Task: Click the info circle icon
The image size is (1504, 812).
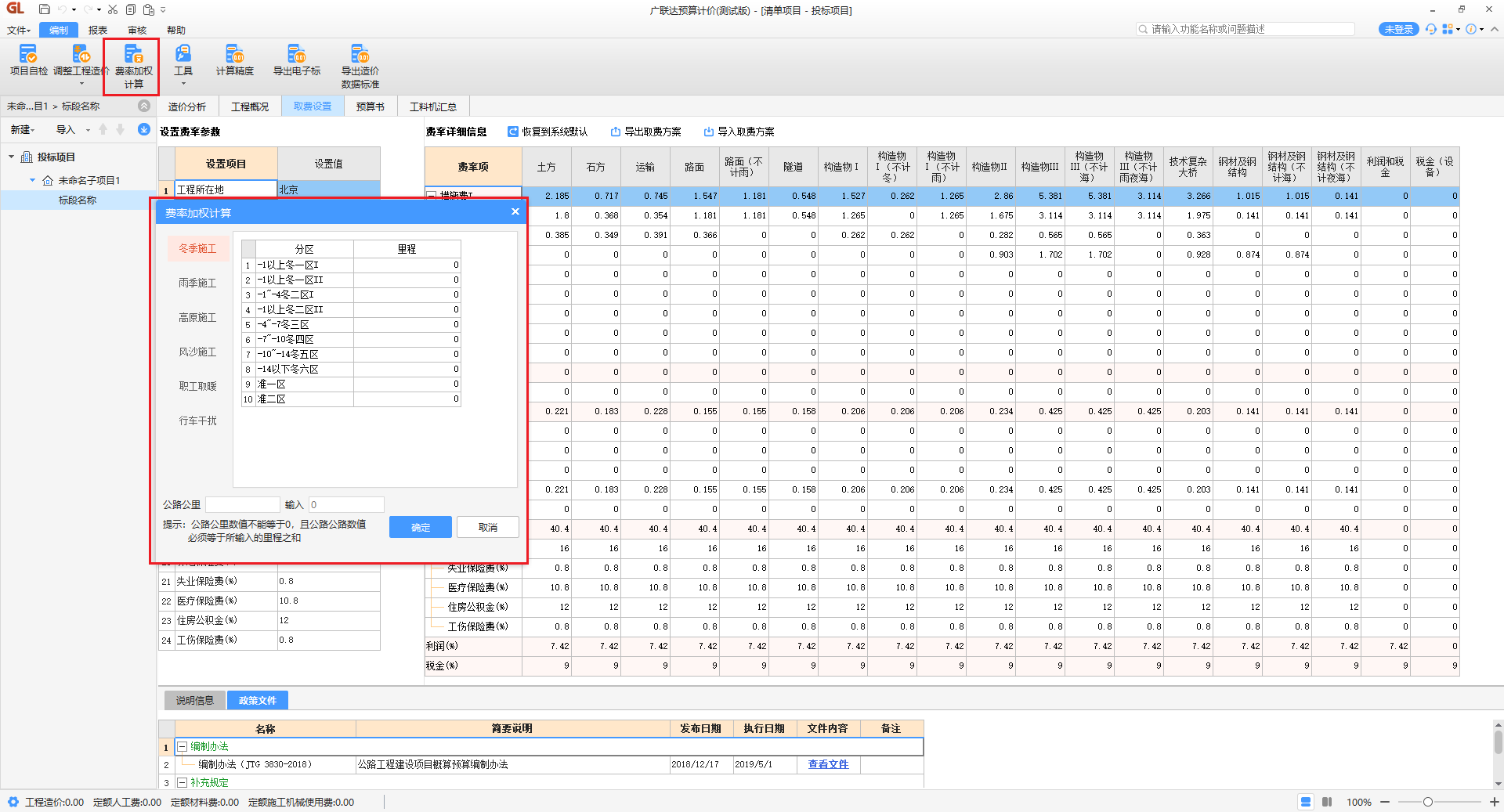Action: (1471, 29)
